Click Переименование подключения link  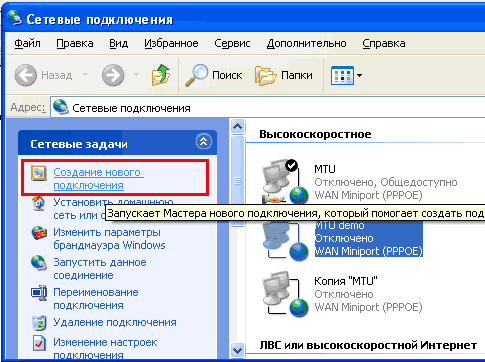coord(96,299)
